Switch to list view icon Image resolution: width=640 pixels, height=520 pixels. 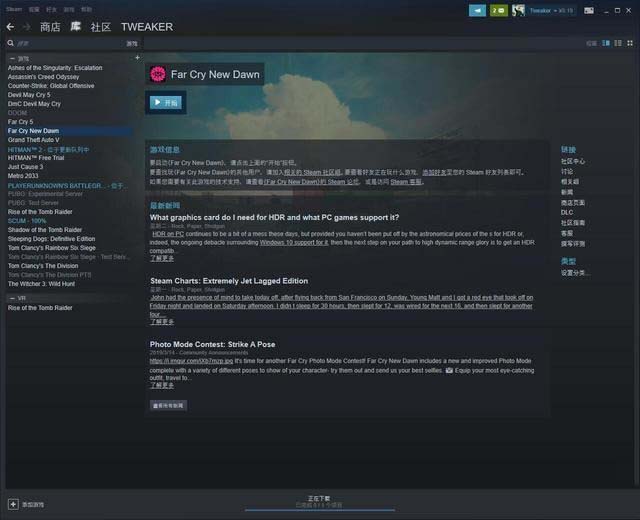(618, 43)
